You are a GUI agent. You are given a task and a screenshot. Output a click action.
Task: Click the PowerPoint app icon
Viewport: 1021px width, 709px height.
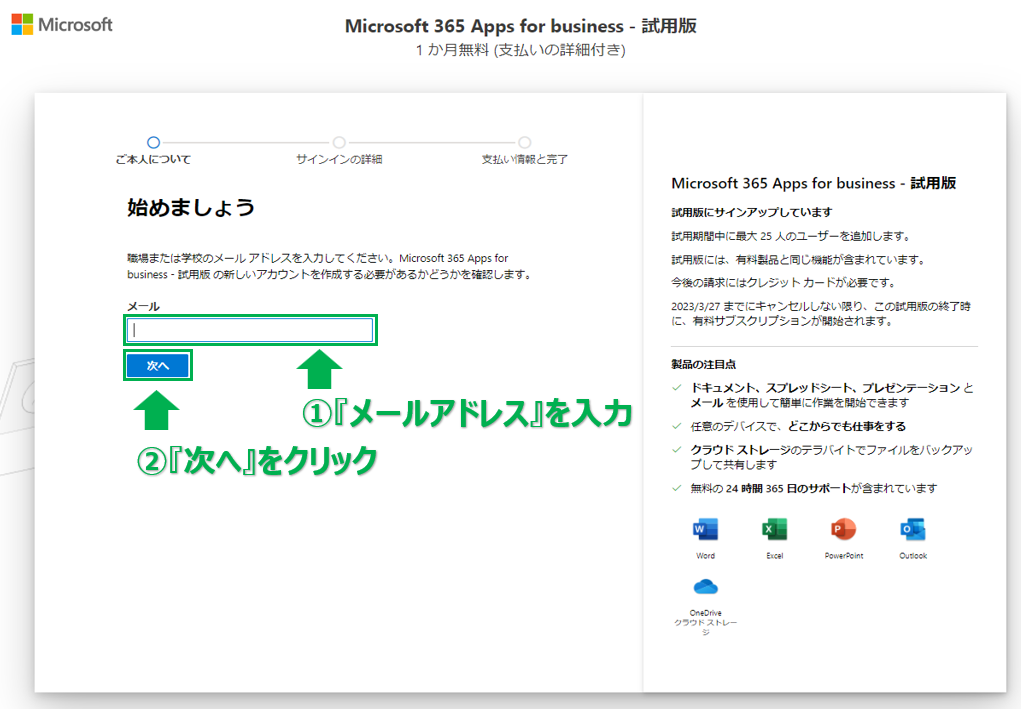843,530
